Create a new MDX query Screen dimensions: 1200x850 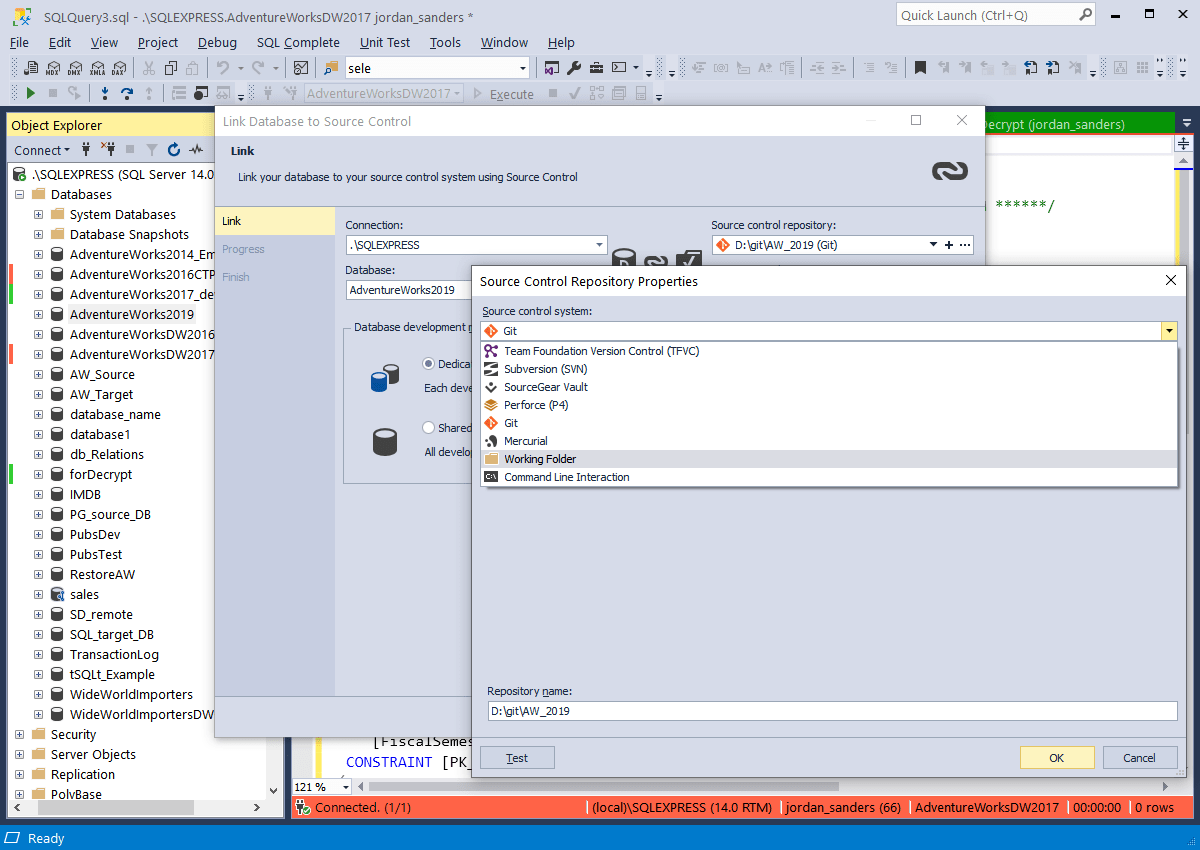(54, 67)
